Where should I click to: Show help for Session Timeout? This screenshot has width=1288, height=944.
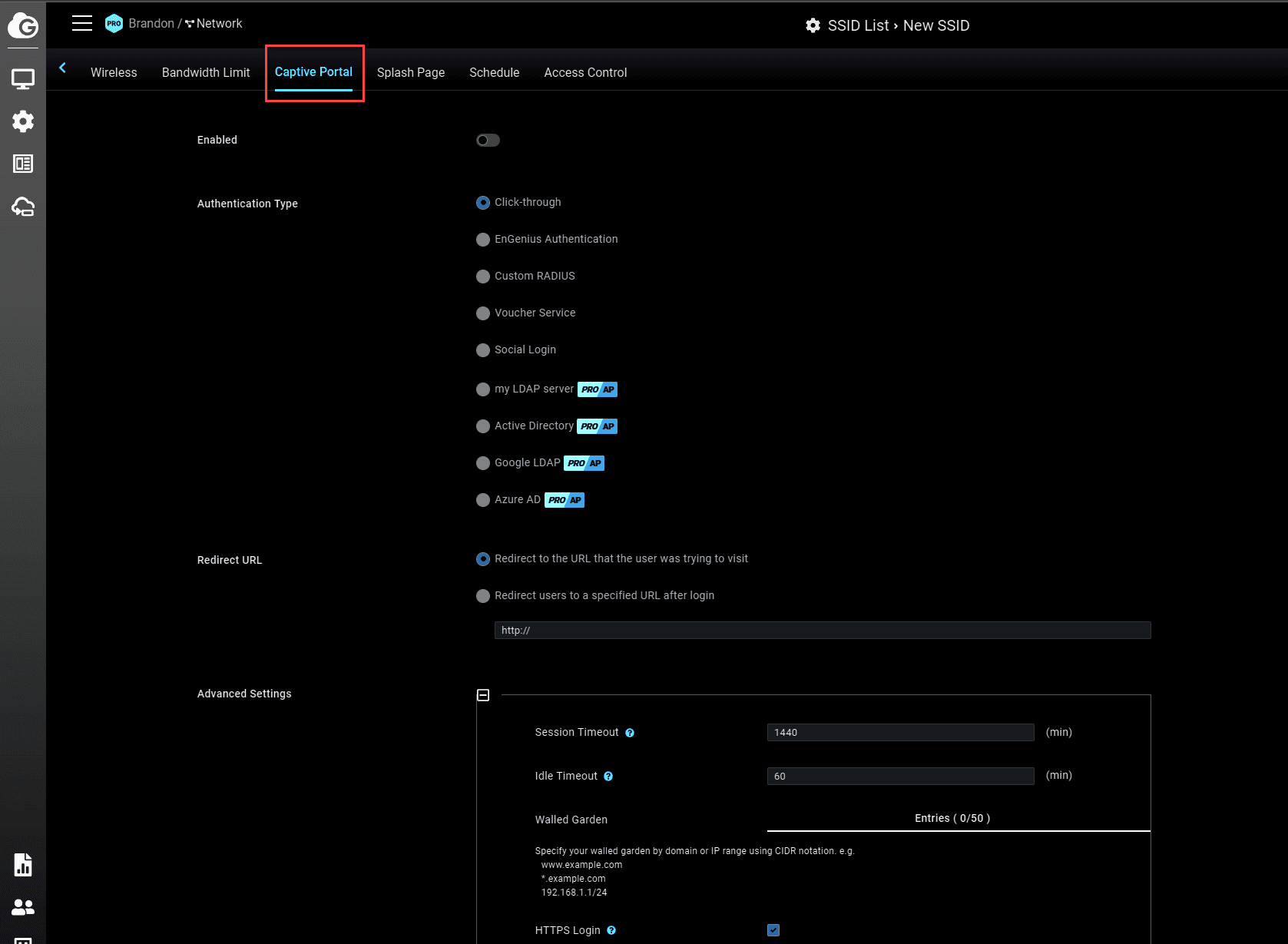[630, 733]
